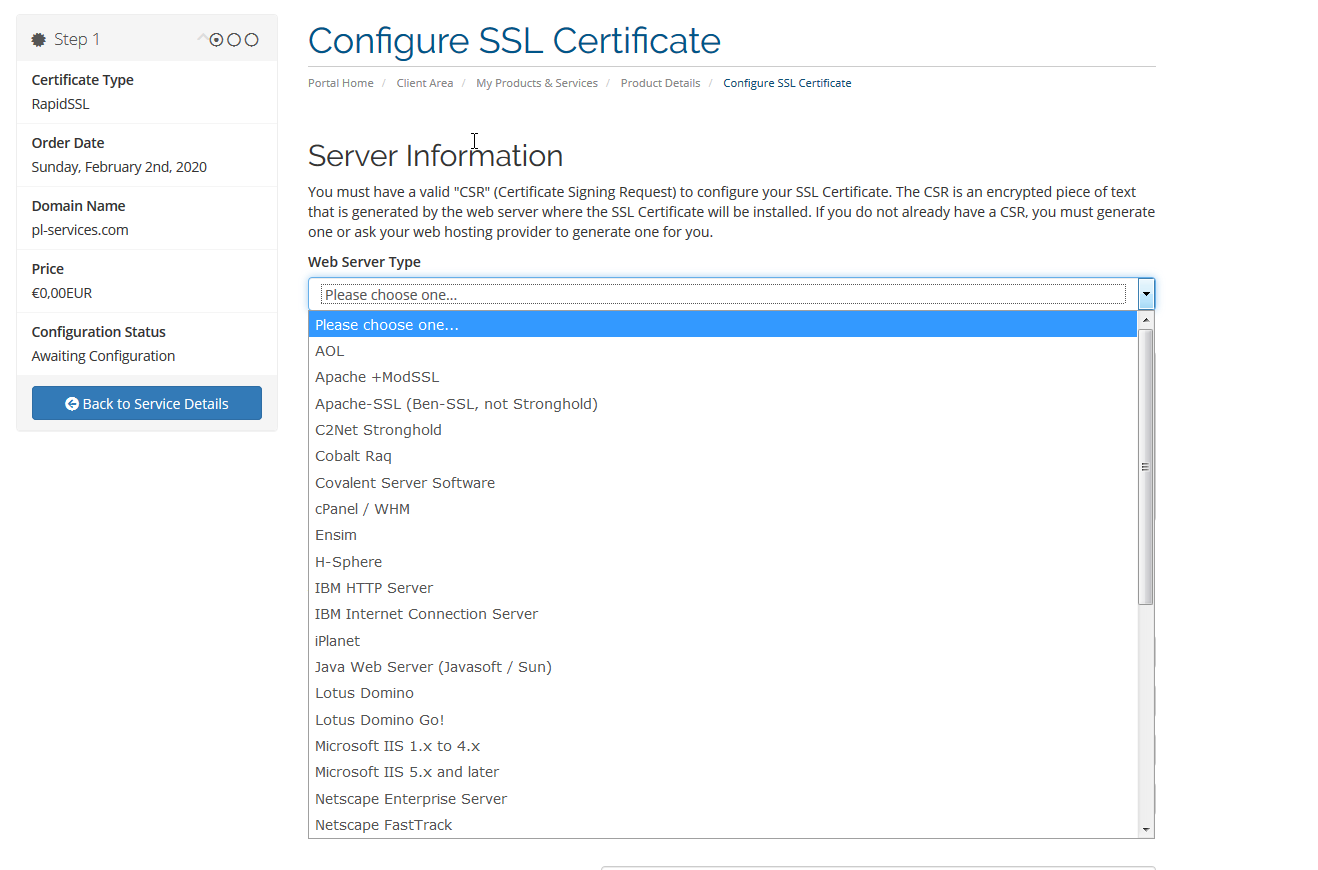
Task: Click the price value '€0,00EUR'
Action: [62, 293]
